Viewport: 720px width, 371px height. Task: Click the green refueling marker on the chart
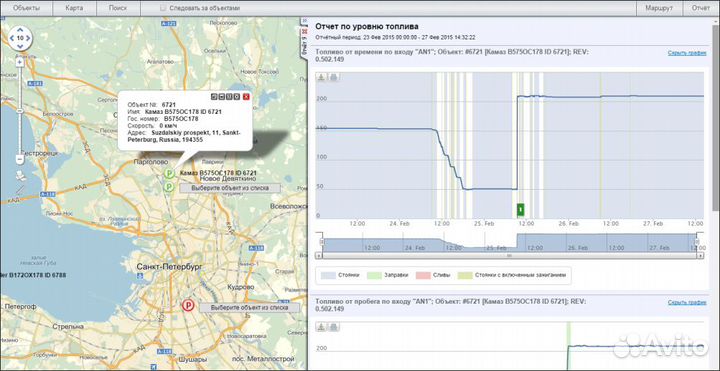point(521,209)
